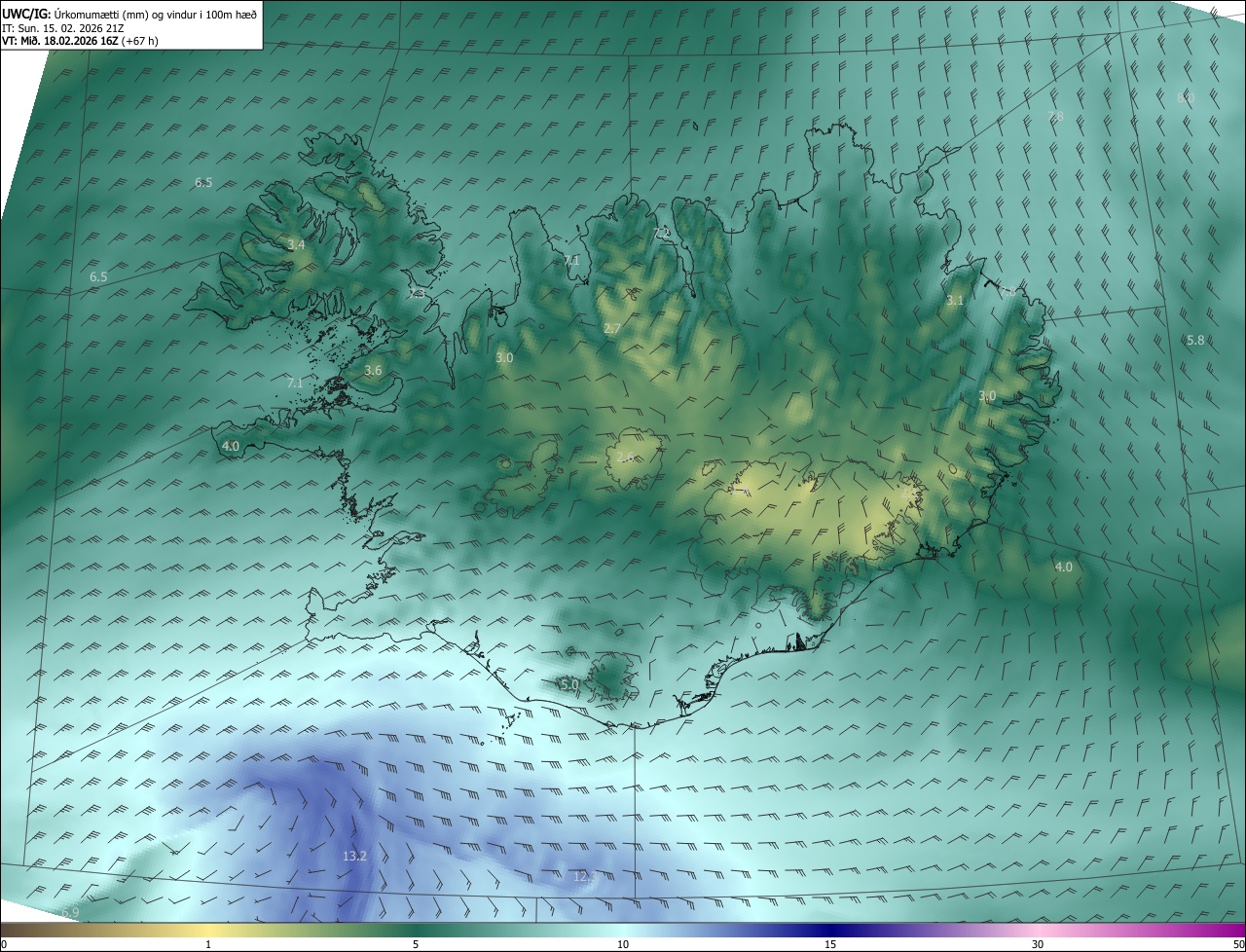This screenshot has height=952, width=1246.
Task: Click the UWC/IG title text
Action: coord(25,14)
